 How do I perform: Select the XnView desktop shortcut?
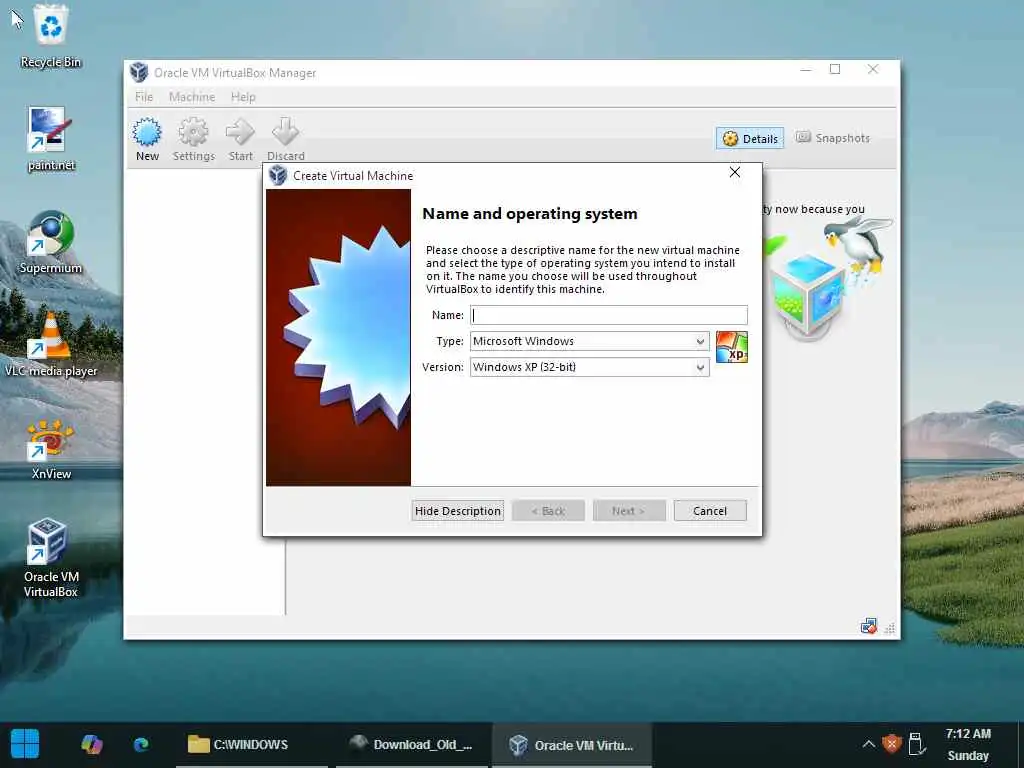[x=50, y=449]
